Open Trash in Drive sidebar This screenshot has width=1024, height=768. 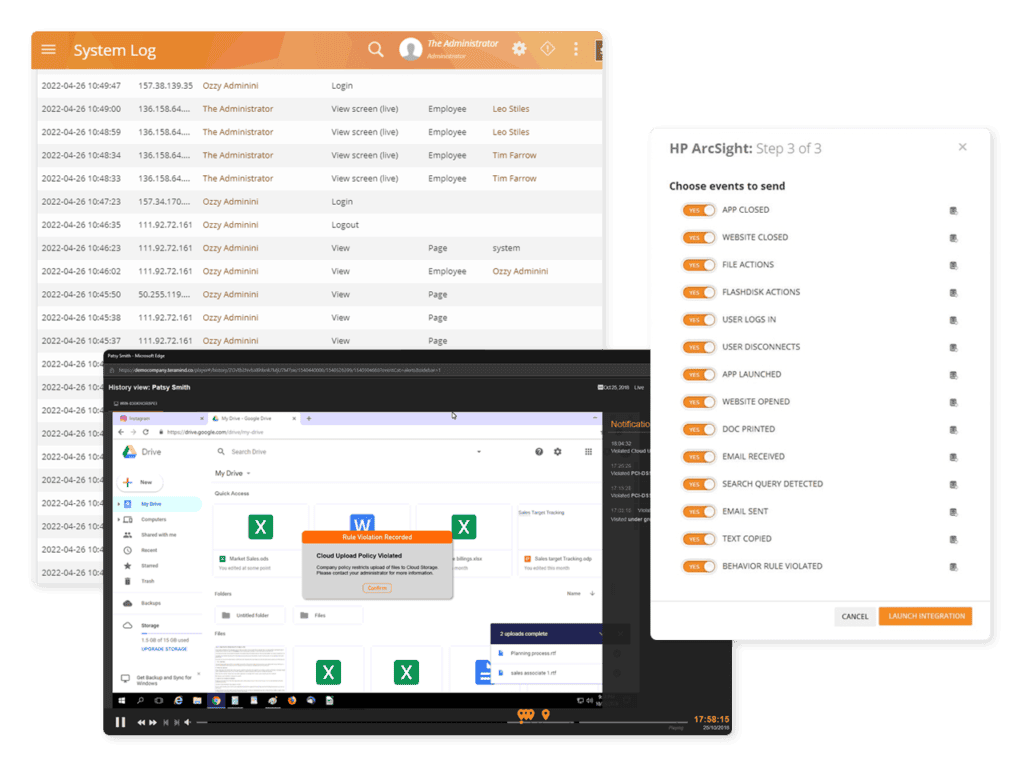click(148, 581)
